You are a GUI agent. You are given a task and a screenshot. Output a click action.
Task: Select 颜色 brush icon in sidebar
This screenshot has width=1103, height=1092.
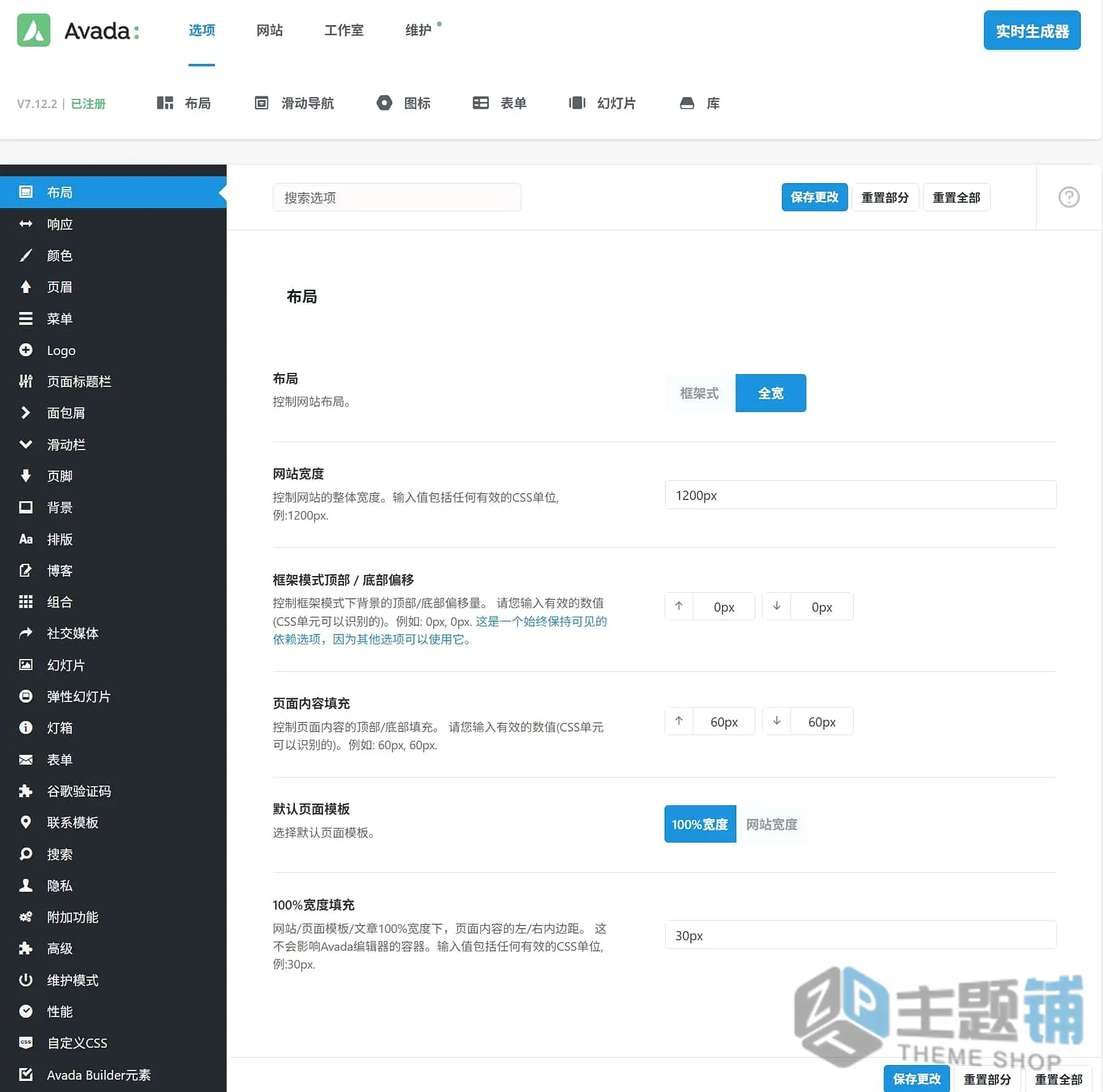[26, 255]
